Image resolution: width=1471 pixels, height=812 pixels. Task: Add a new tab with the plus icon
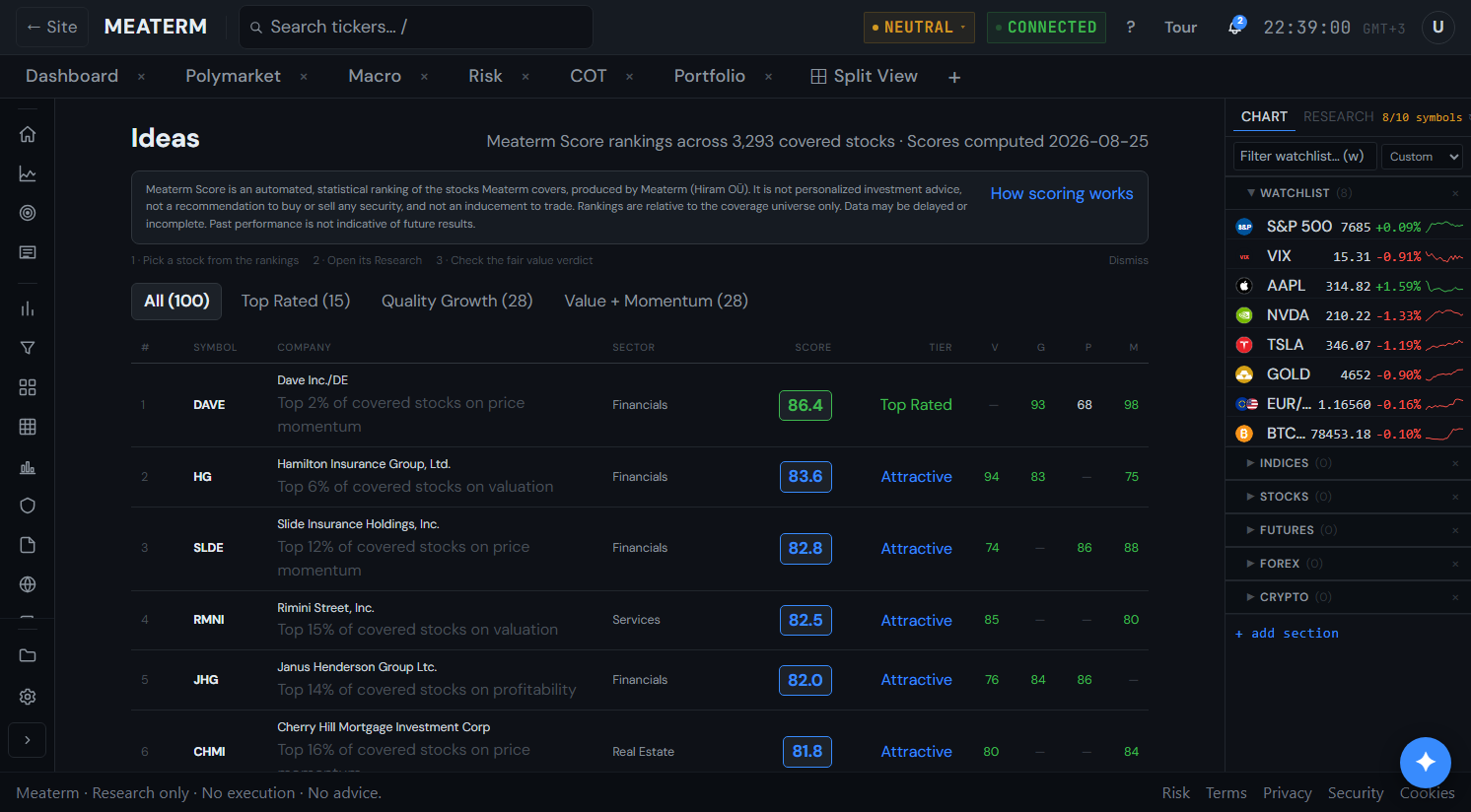pyautogui.click(x=954, y=77)
